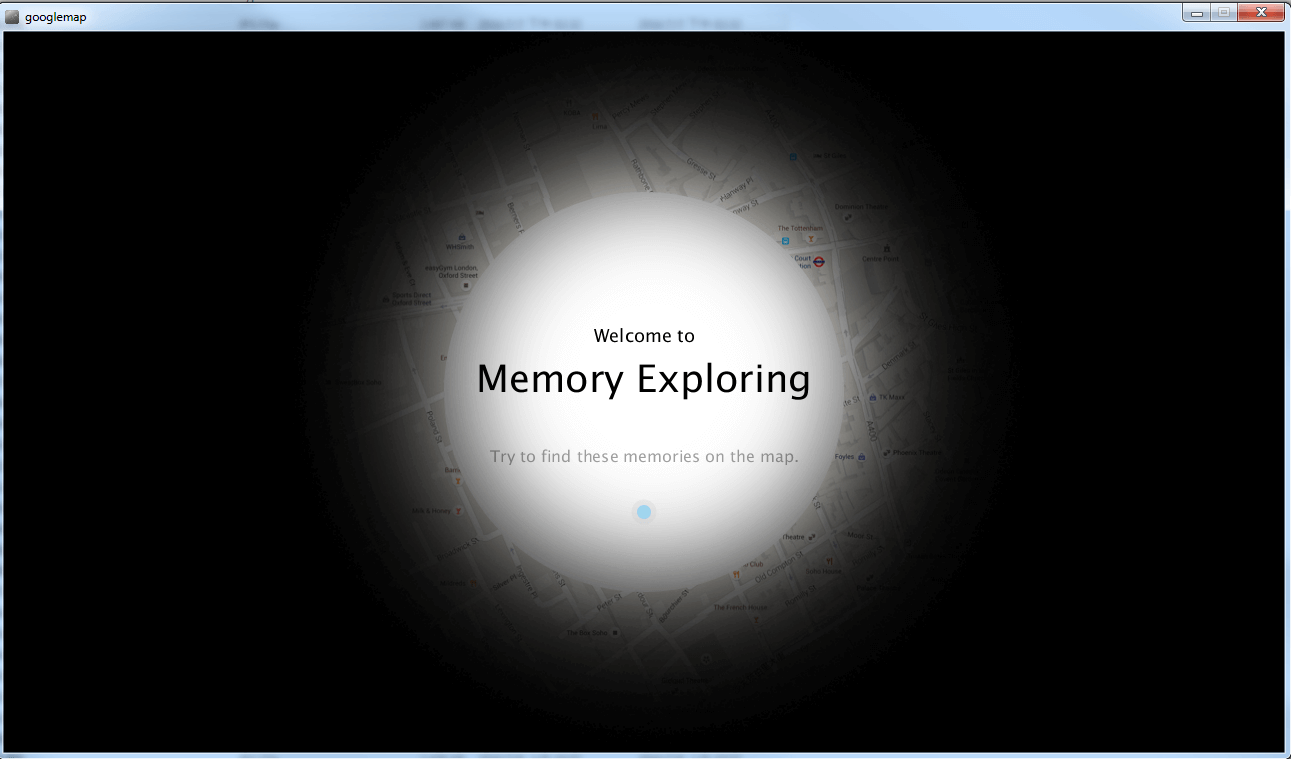This screenshot has width=1291, height=759.
Task: Click the Memory Exploring heading
Action: coord(644,380)
